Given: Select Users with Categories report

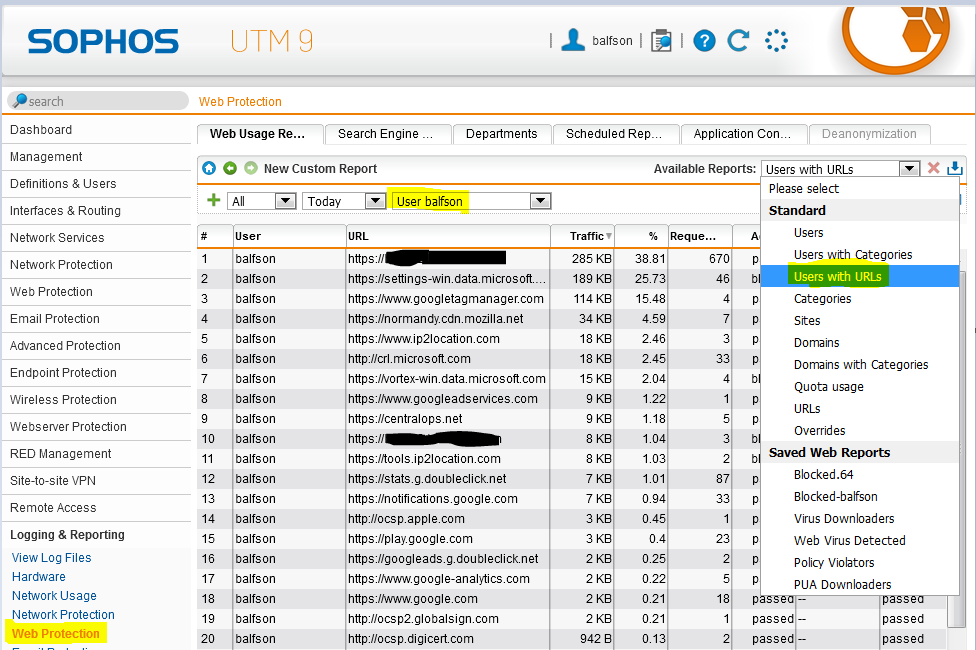Looking at the screenshot, I should [x=860, y=255].
